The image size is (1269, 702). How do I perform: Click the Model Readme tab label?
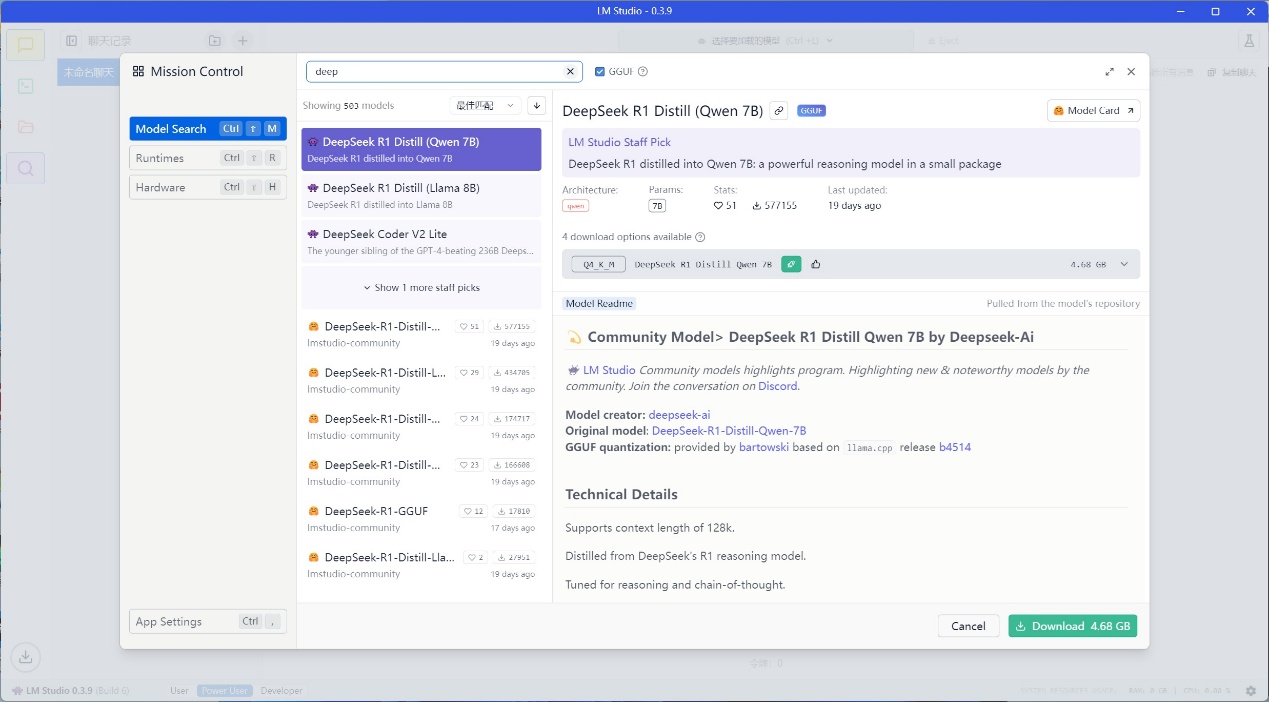coord(599,303)
